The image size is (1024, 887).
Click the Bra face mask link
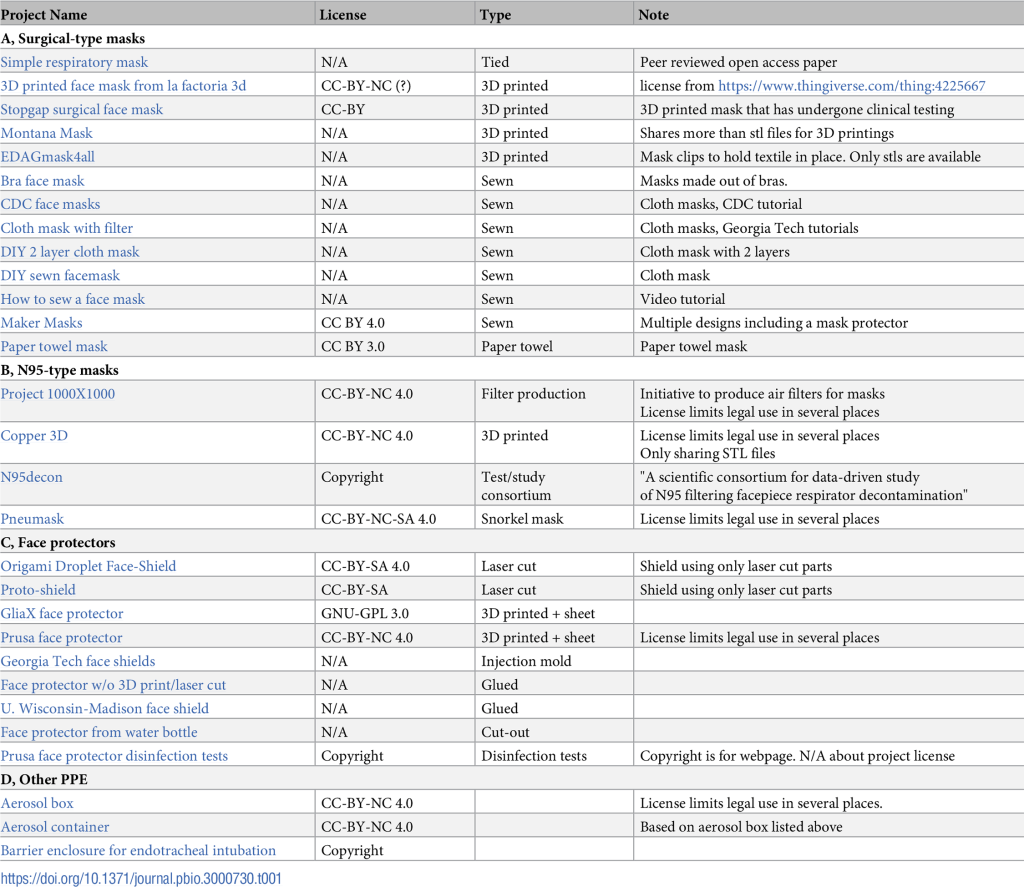point(43,181)
